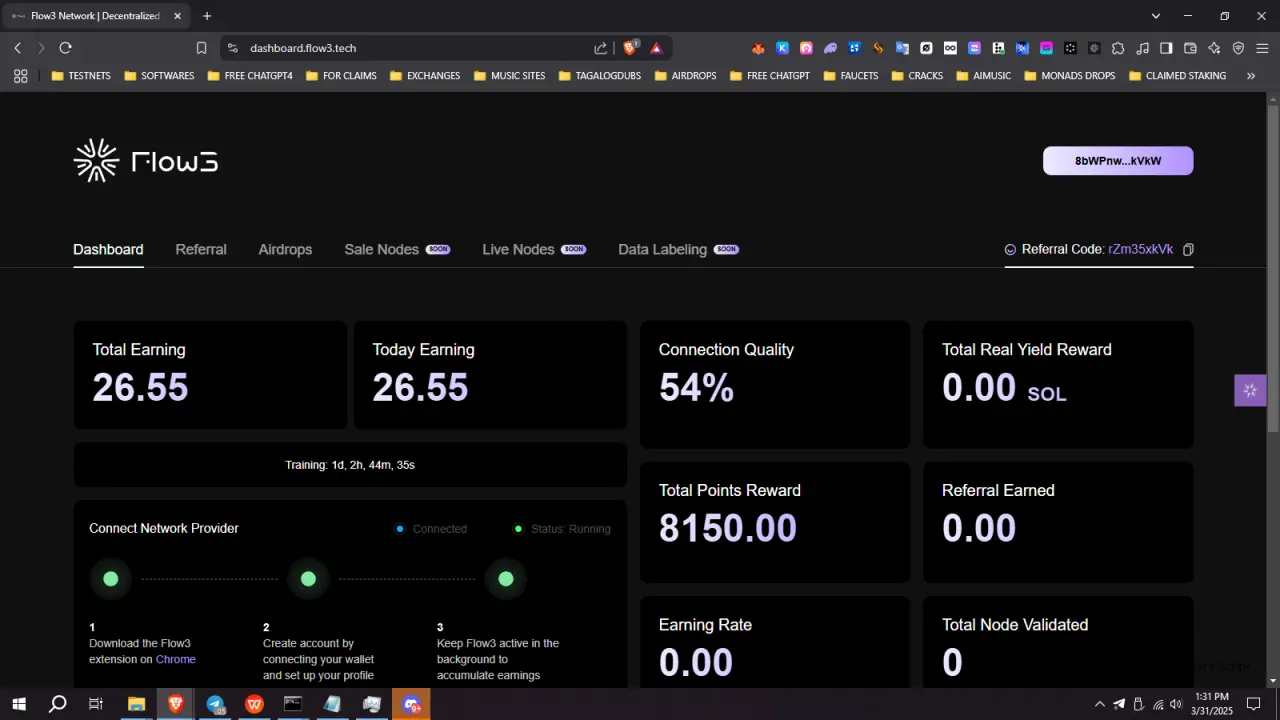
Task: Bookmark this page with the bookmark icon
Action: [201, 48]
